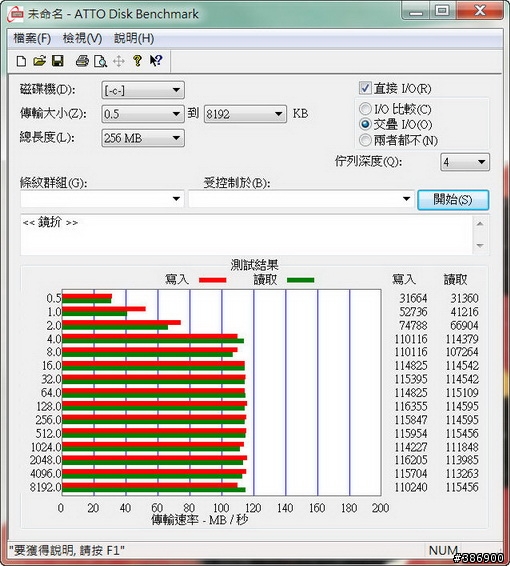Select the 交疊 I/O(O) radio button
510x566 pixels.
coord(365,124)
